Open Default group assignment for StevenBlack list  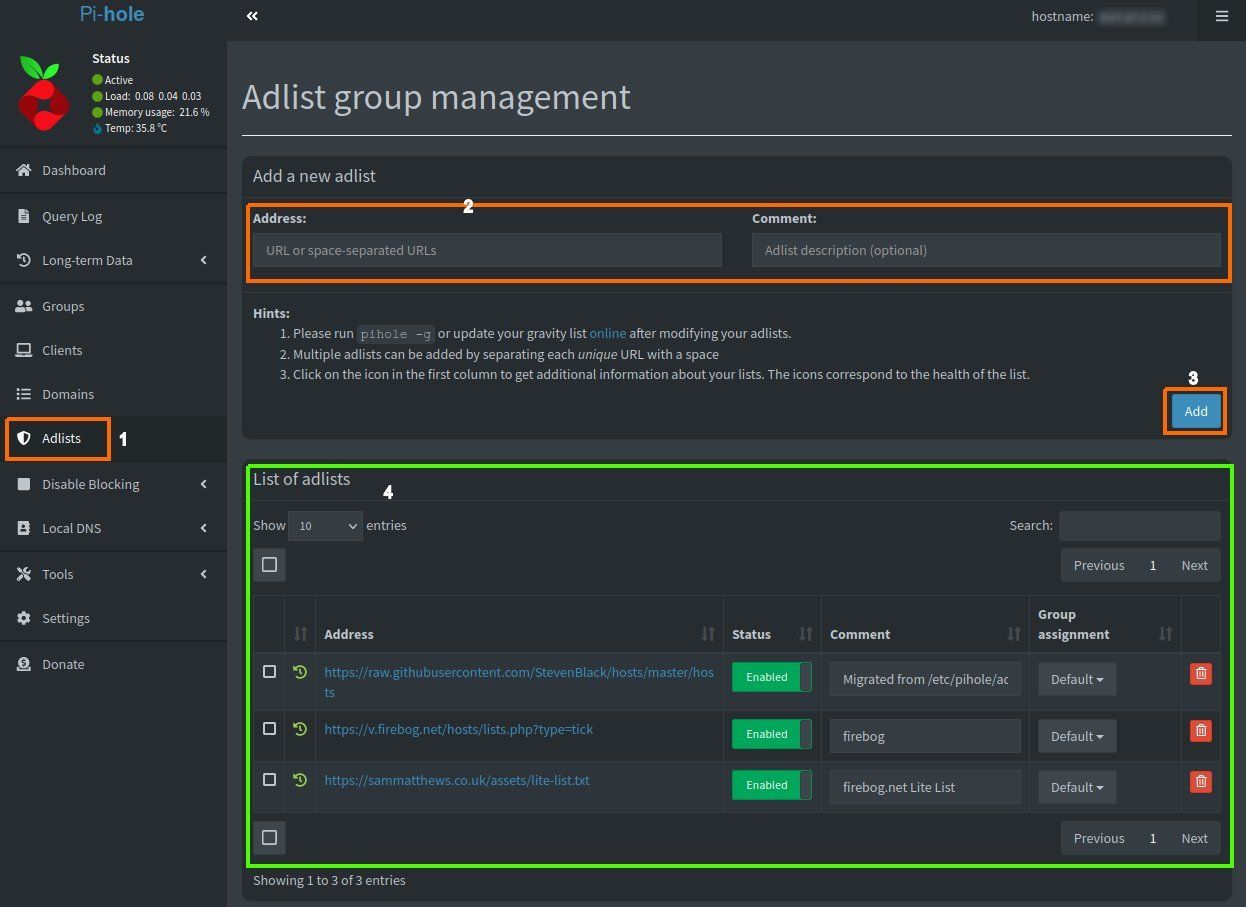[x=1077, y=679]
